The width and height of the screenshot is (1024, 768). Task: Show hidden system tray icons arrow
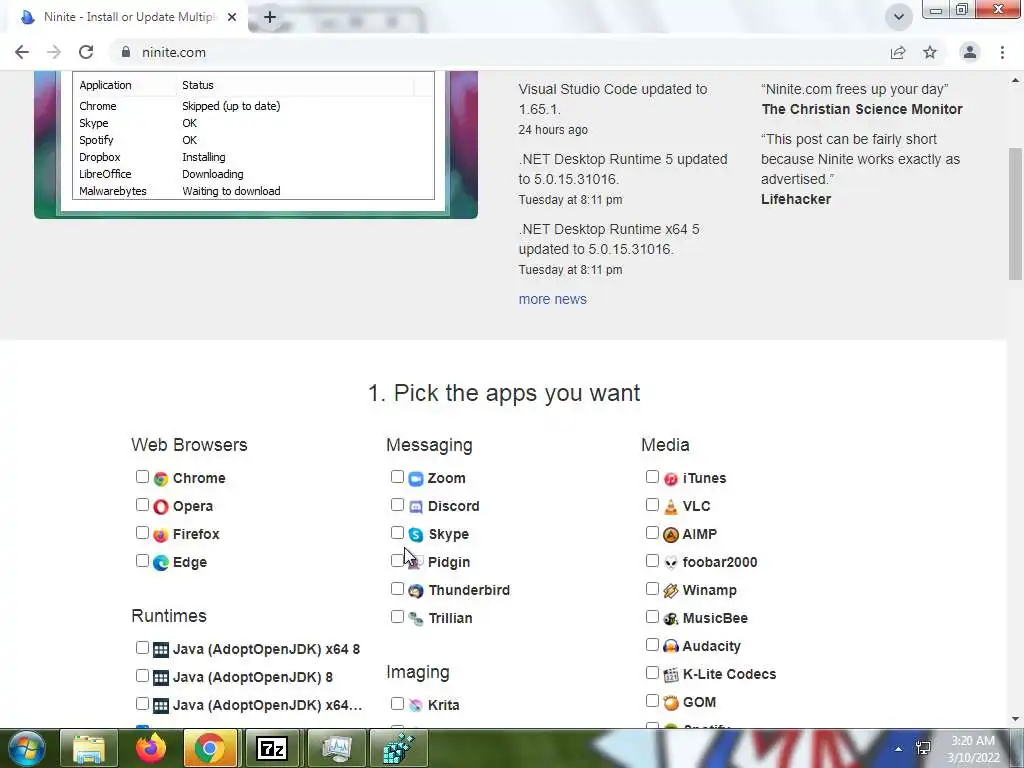pyautogui.click(x=899, y=749)
